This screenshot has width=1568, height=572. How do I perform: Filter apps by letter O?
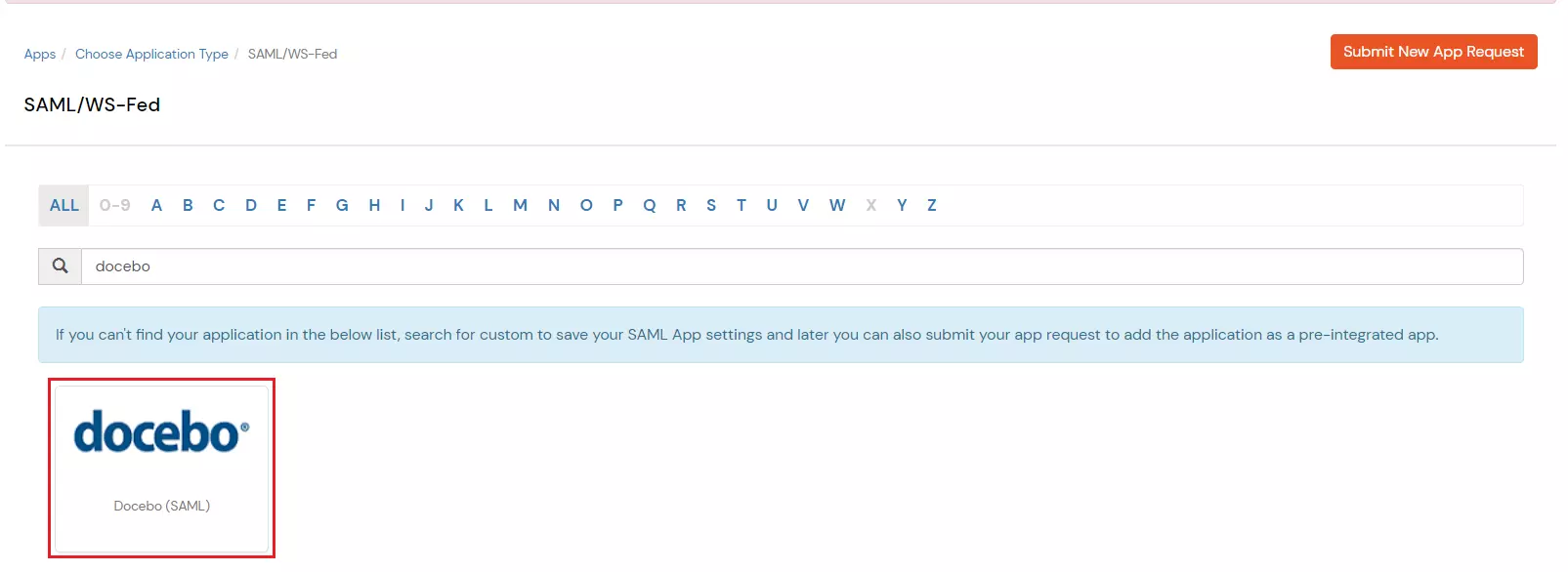tap(586, 205)
